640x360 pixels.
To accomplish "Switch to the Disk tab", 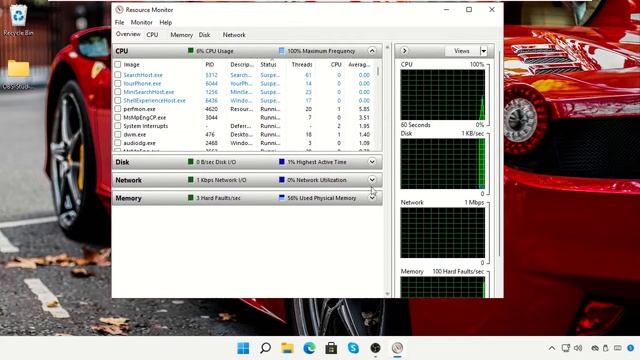I will point(204,35).
